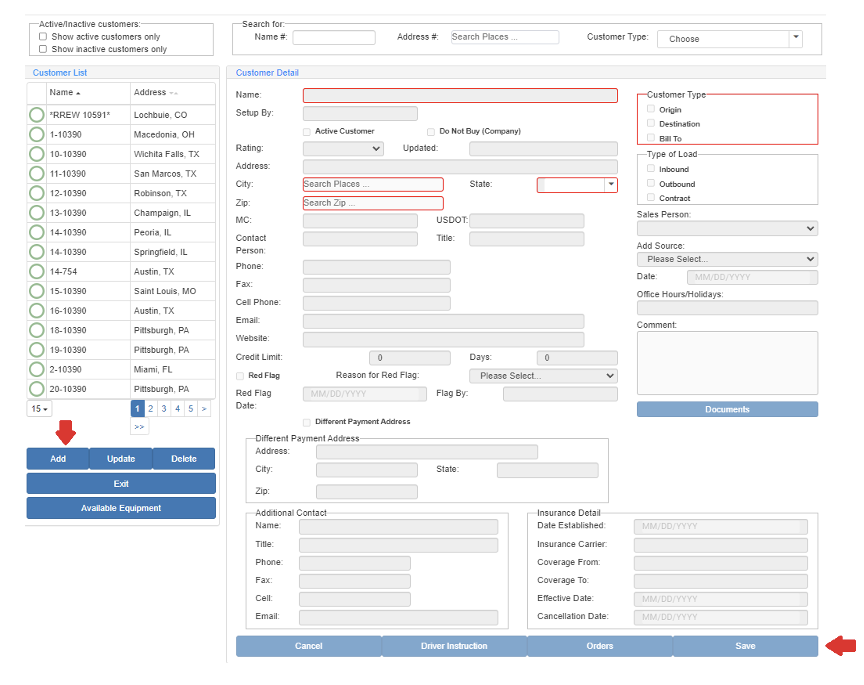The width and height of the screenshot is (864, 685).
Task: Select the circle for 10-10390 Wichita Falls
Action: 36,154
